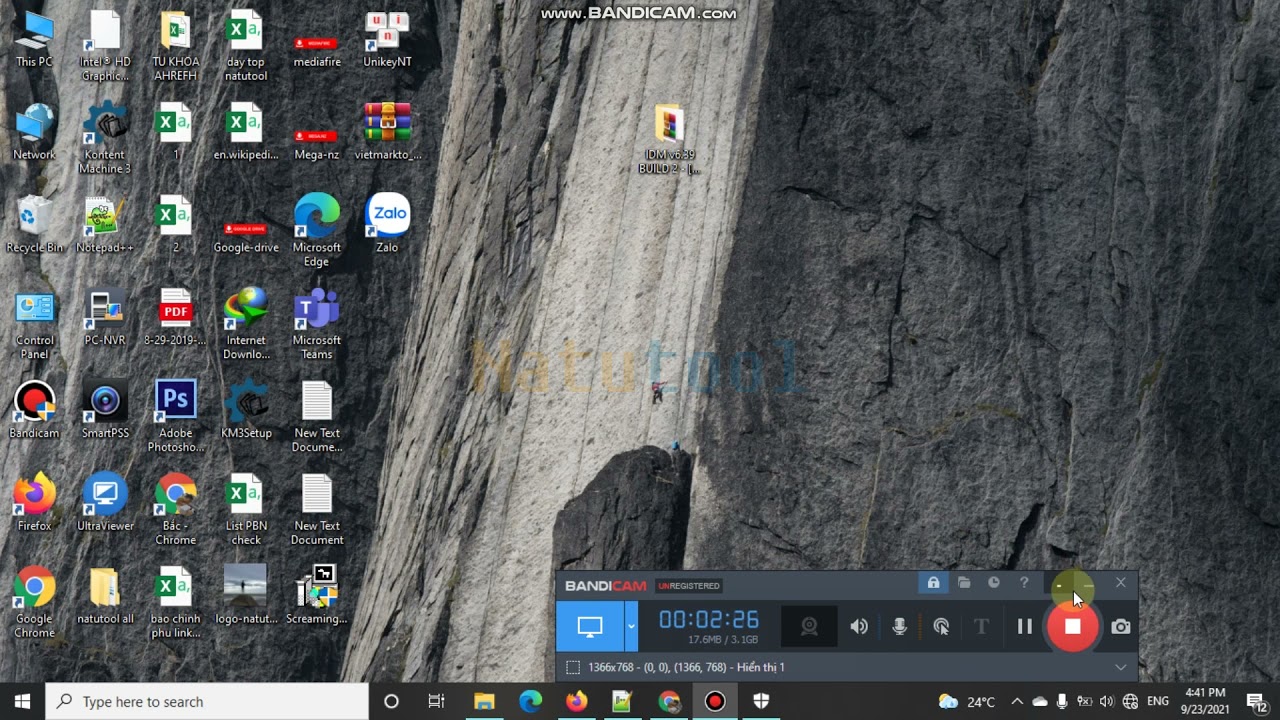Screen dimensions: 1280x720
Task: Toggle Bandicam text overlay tool
Action: [x=981, y=627]
